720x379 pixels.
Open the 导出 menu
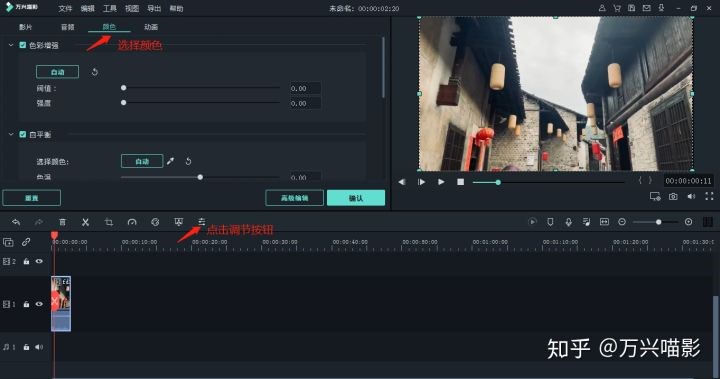point(154,8)
